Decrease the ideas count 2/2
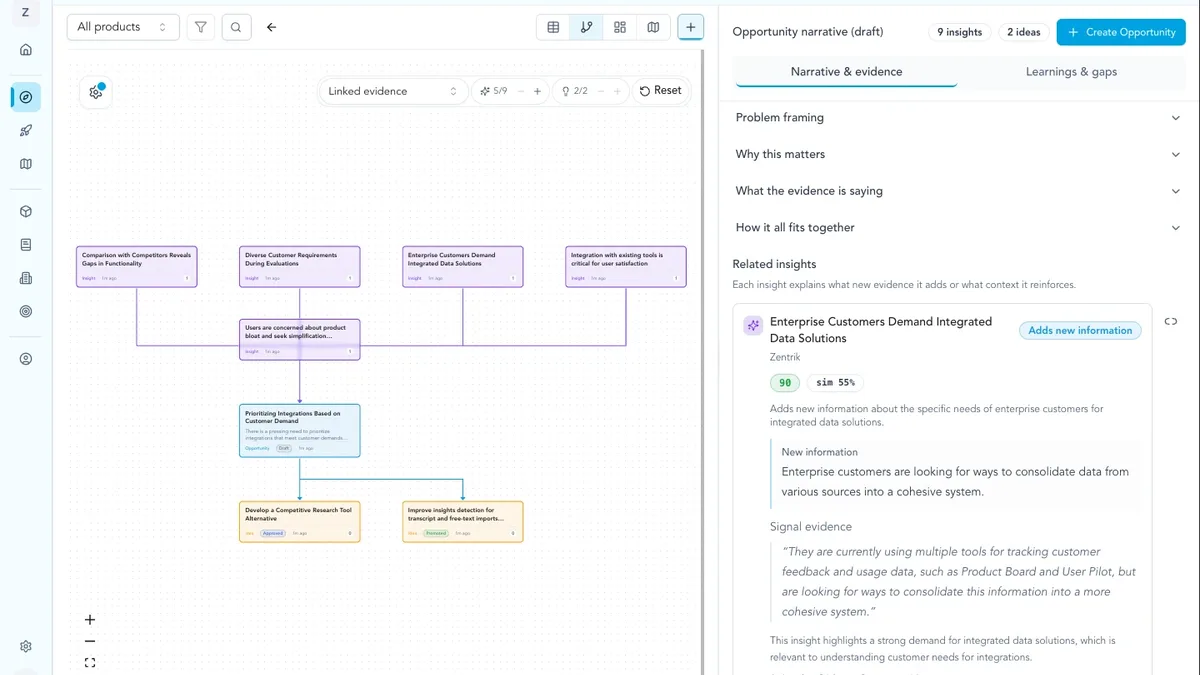 tap(600, 91)
